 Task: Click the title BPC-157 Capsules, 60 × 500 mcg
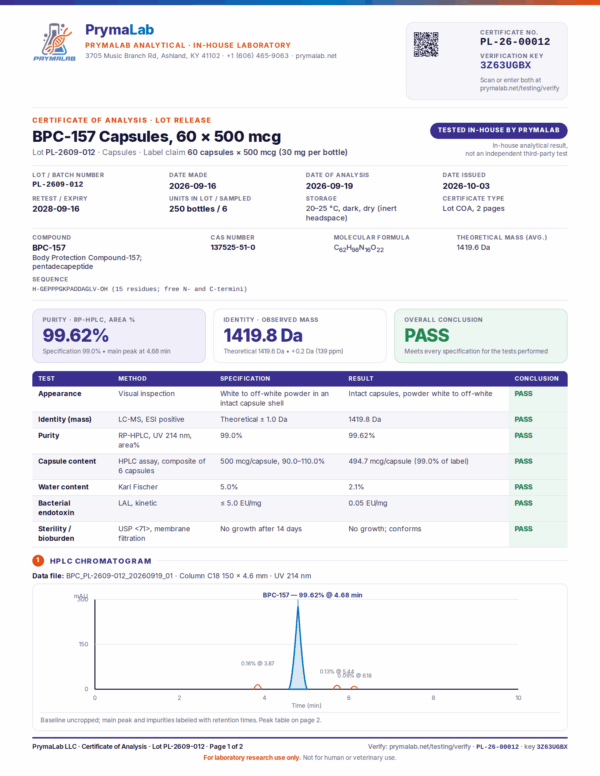(x=156, y=136)
